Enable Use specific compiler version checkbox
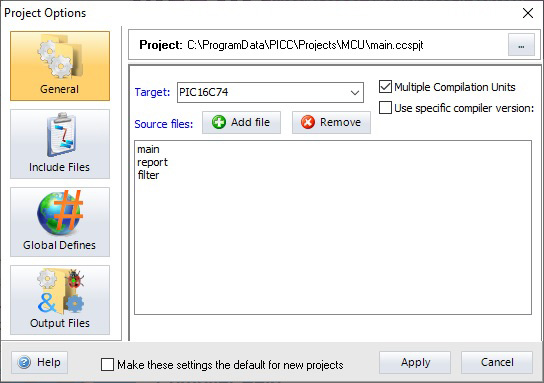 click(x=385, y=108)
